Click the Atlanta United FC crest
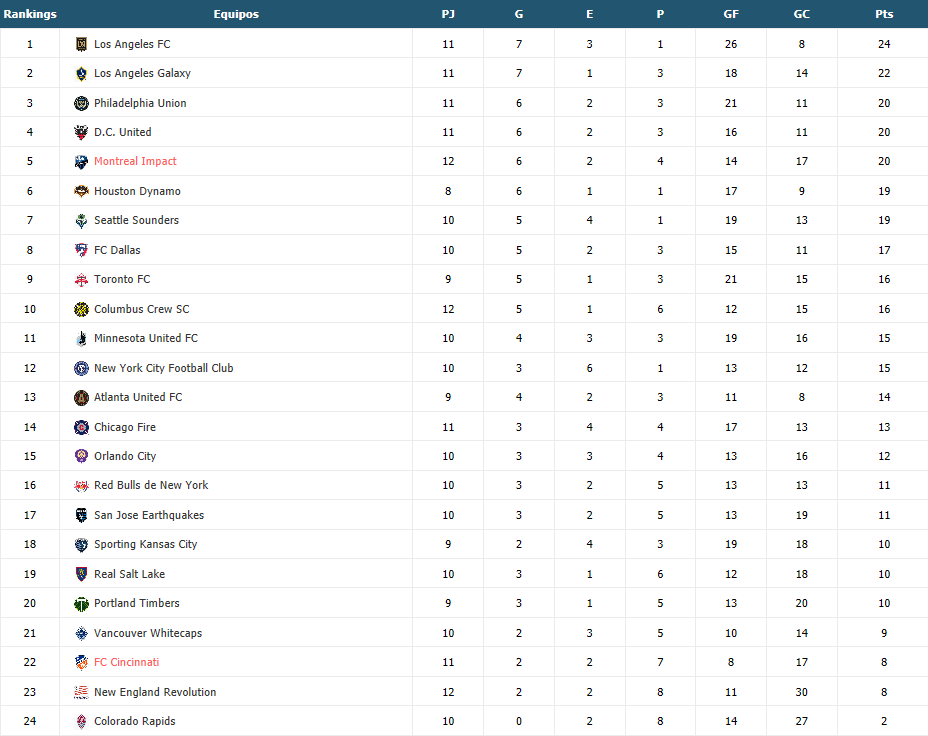The image size is (928, 736). pos(81,397)
